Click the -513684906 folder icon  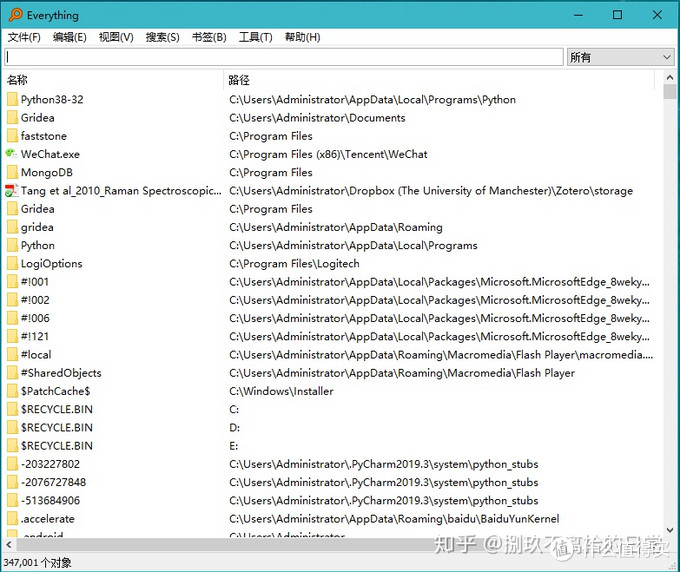12,500
